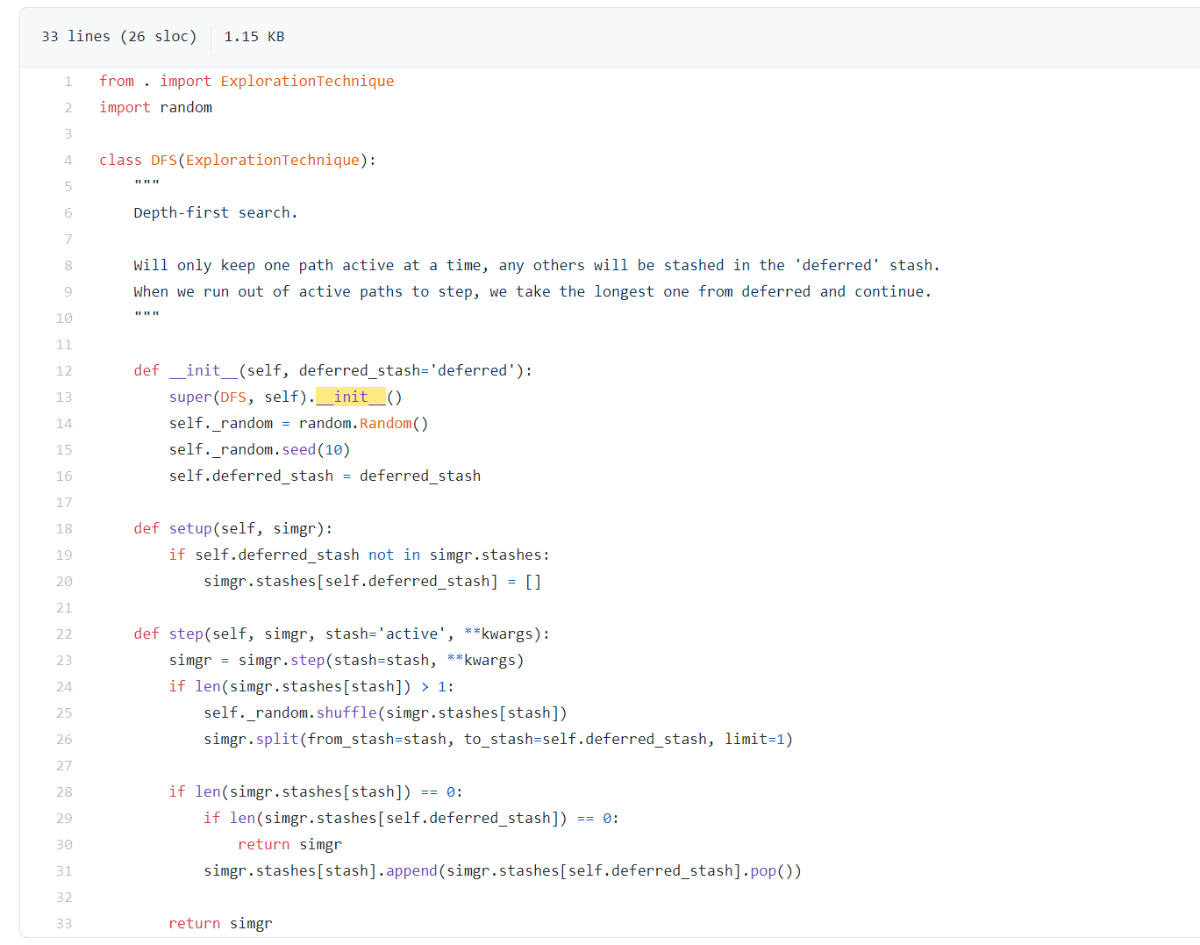Click the "Depth-first search." docstring text
The width and height of the screenshot is (1200, 945).
point(216,213)
